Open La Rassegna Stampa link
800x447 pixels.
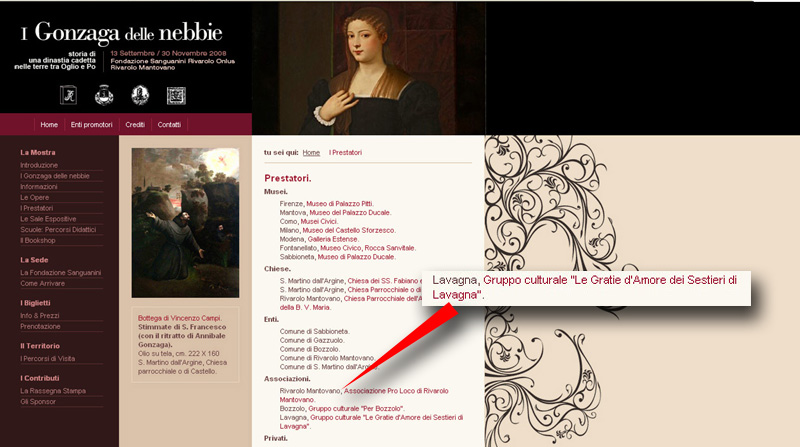[53, 391]
